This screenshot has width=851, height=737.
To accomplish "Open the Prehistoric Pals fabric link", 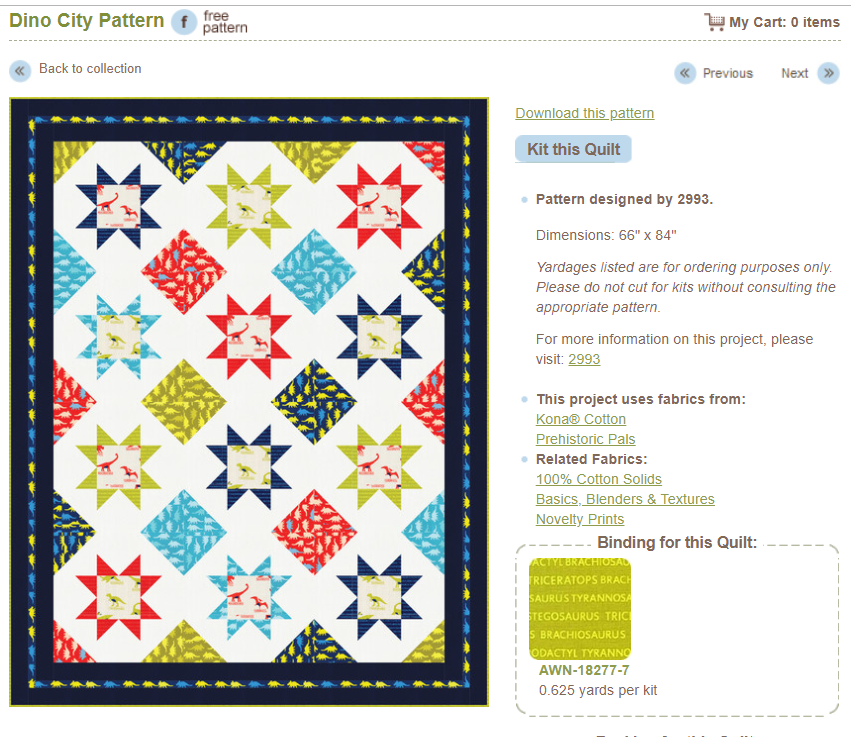I will click(x=585, y=439).
